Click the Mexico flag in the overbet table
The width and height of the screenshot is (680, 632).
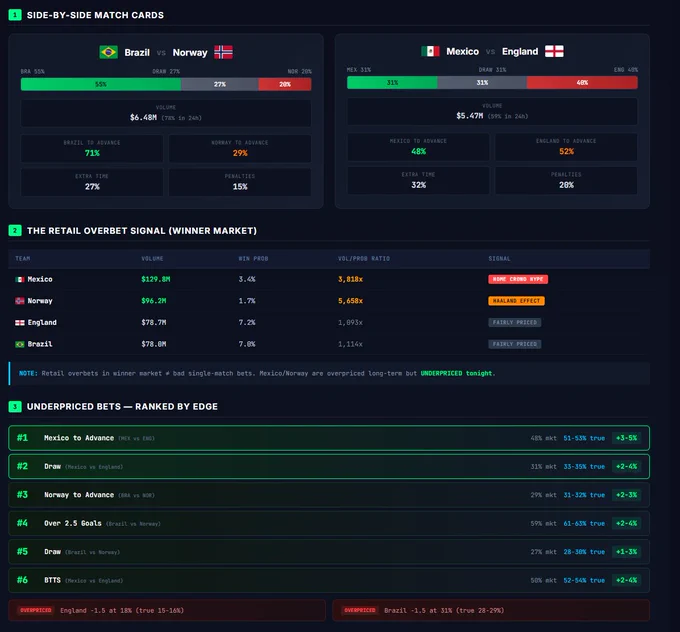coord(20,279)
